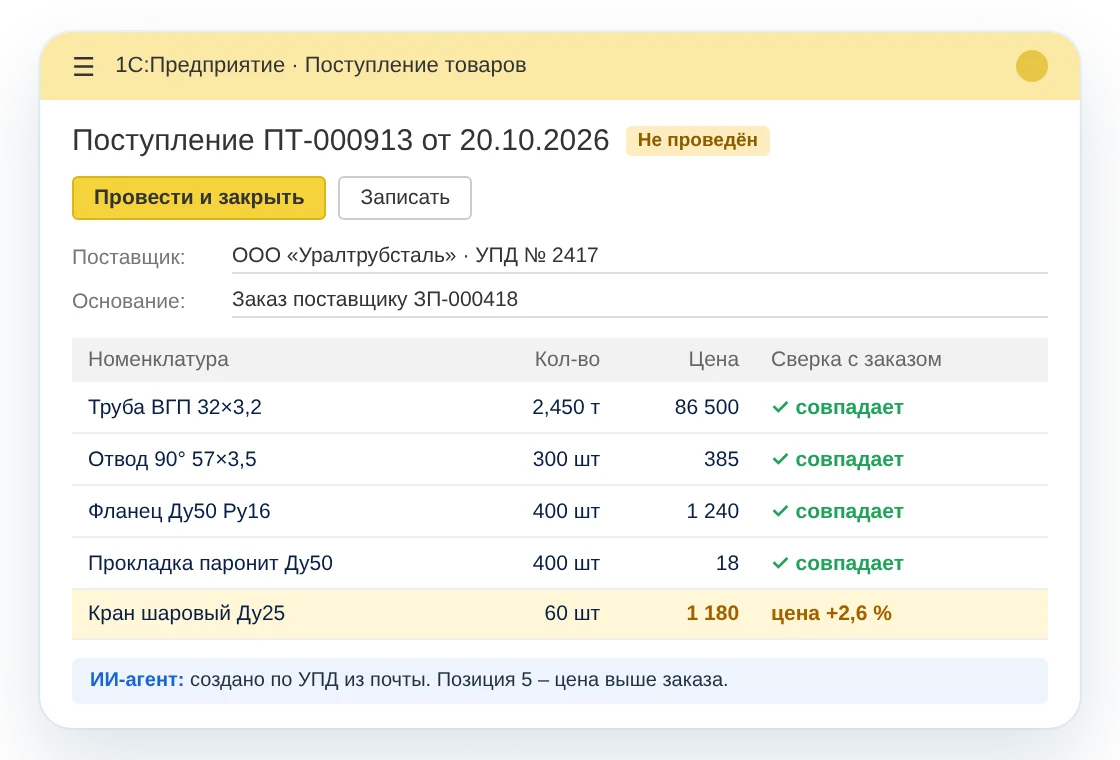The image size is (1120, 760).
Task: Click price cell 1 240
Action: [712, 511]
